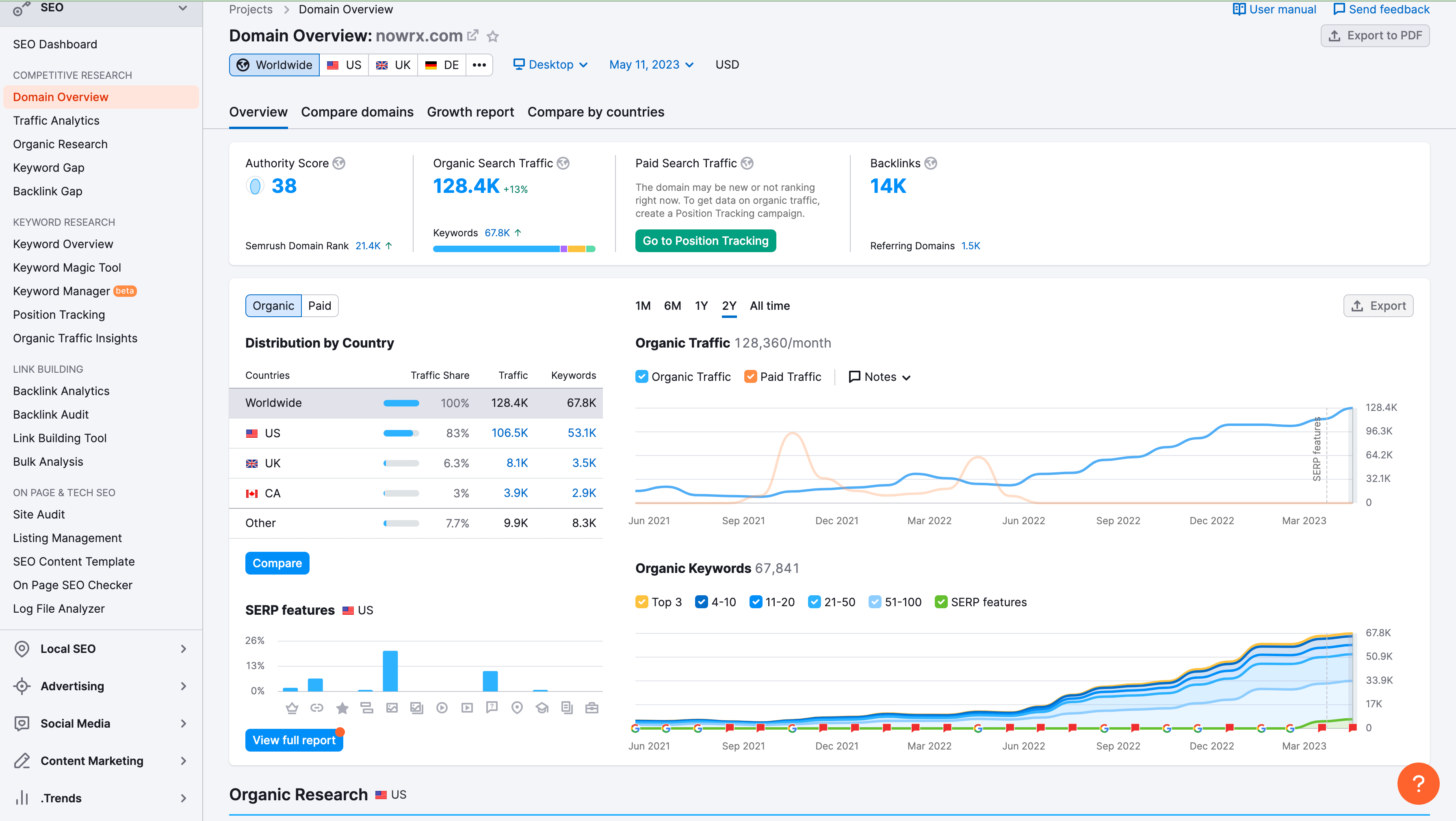Open the Desktop device dropdown
The image size is (1456, 821).
(548, 64)
